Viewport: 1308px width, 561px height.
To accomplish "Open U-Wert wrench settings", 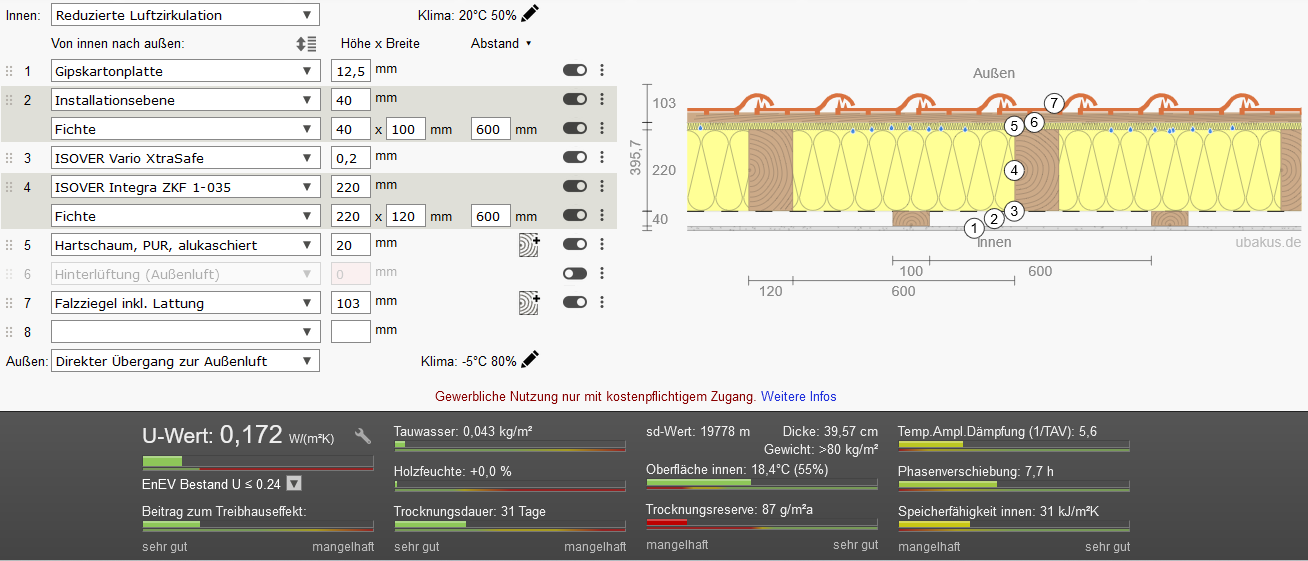I will 363,436.
